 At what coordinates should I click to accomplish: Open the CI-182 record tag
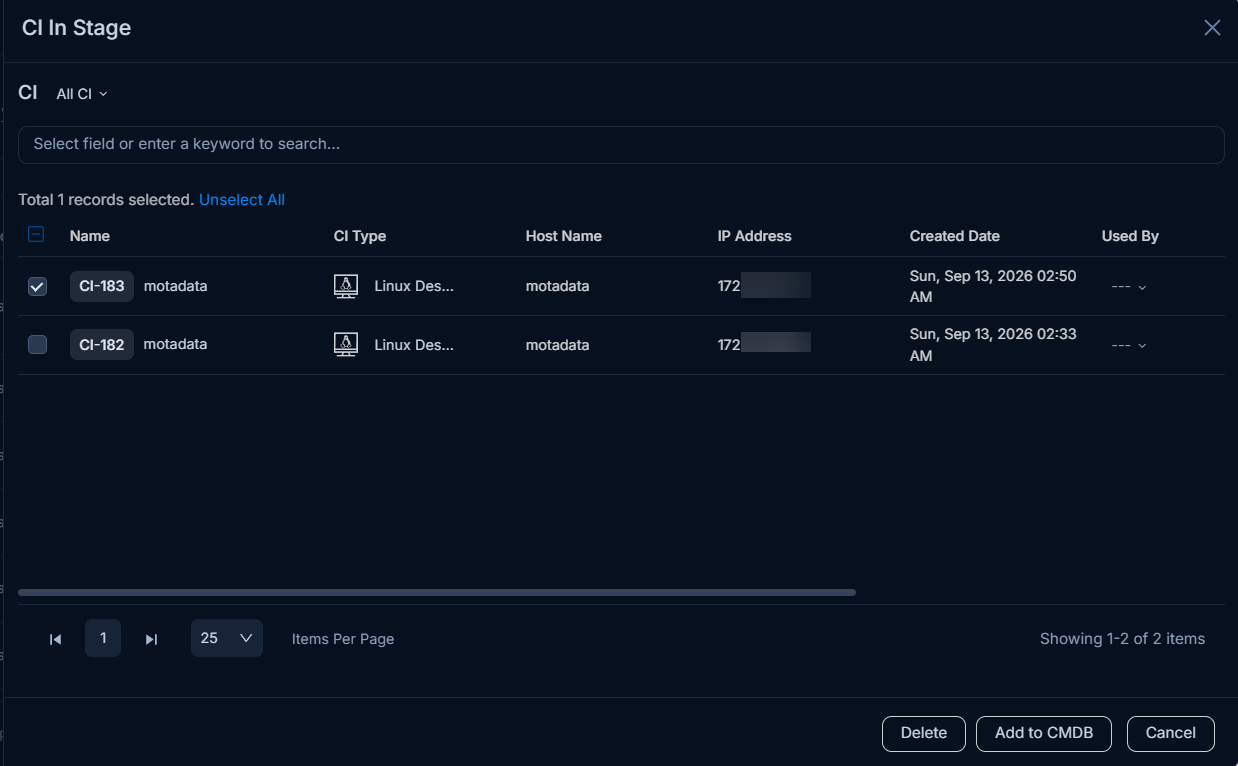coord(102,345)
